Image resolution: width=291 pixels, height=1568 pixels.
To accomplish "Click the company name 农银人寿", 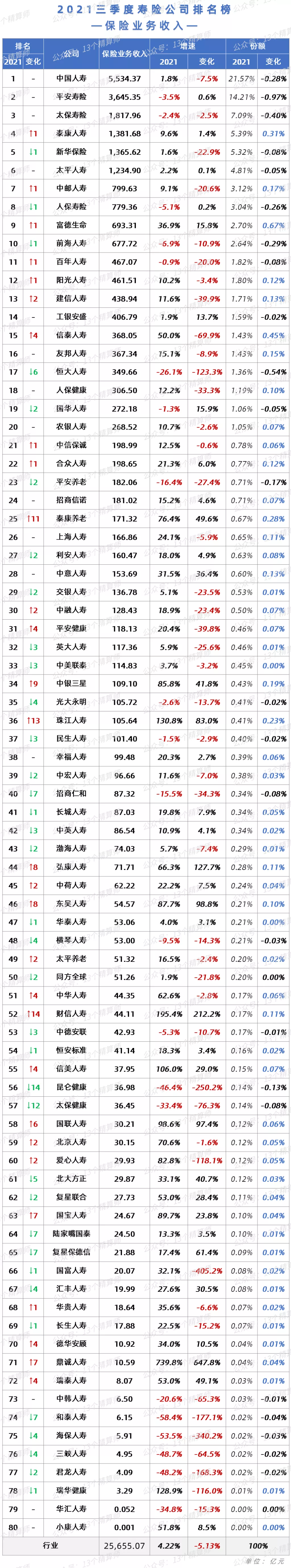I will (x=72, y=427).
